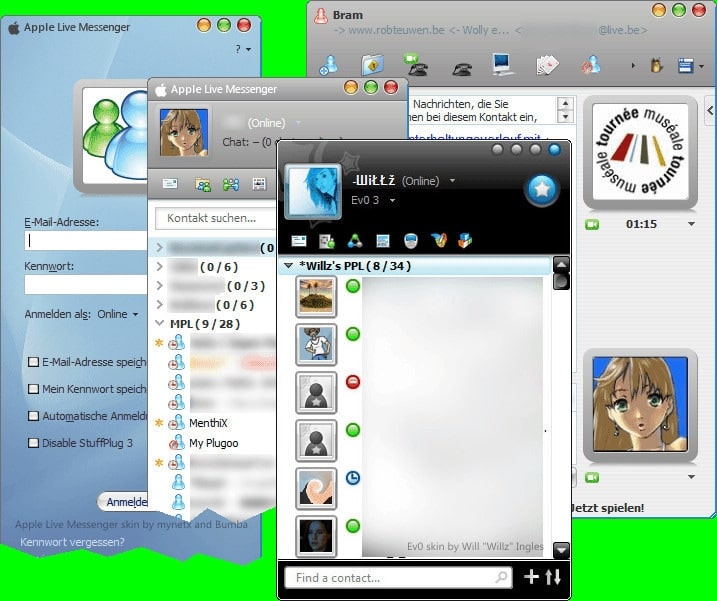
Task: Click sort arrows icon in Ev0 bottom bar
Action: (x=553, y=577)
